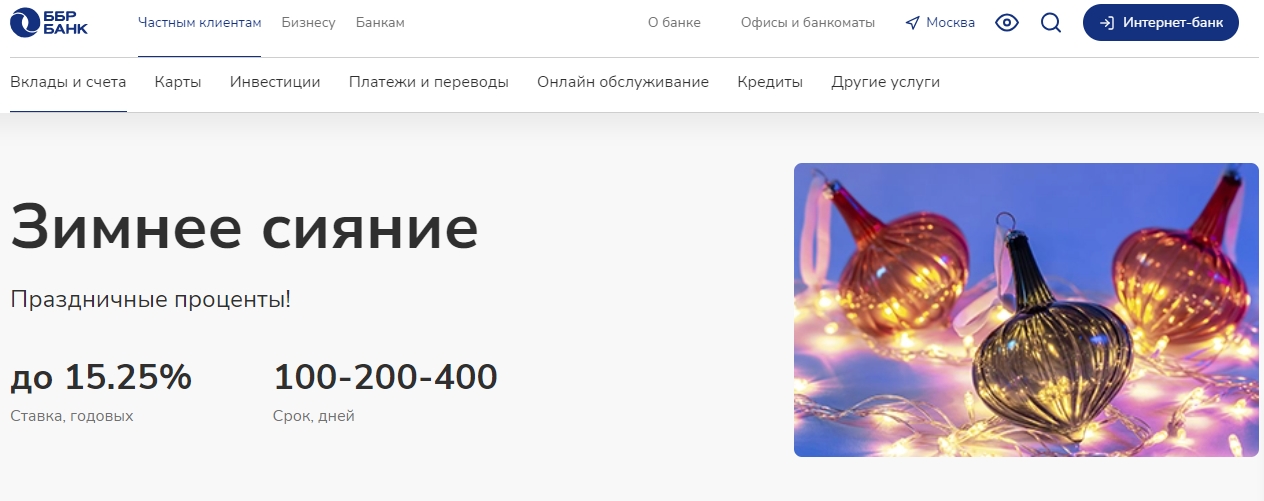Open the Кредиты menu item
The image size is (1264, 501).
point(770,82)
